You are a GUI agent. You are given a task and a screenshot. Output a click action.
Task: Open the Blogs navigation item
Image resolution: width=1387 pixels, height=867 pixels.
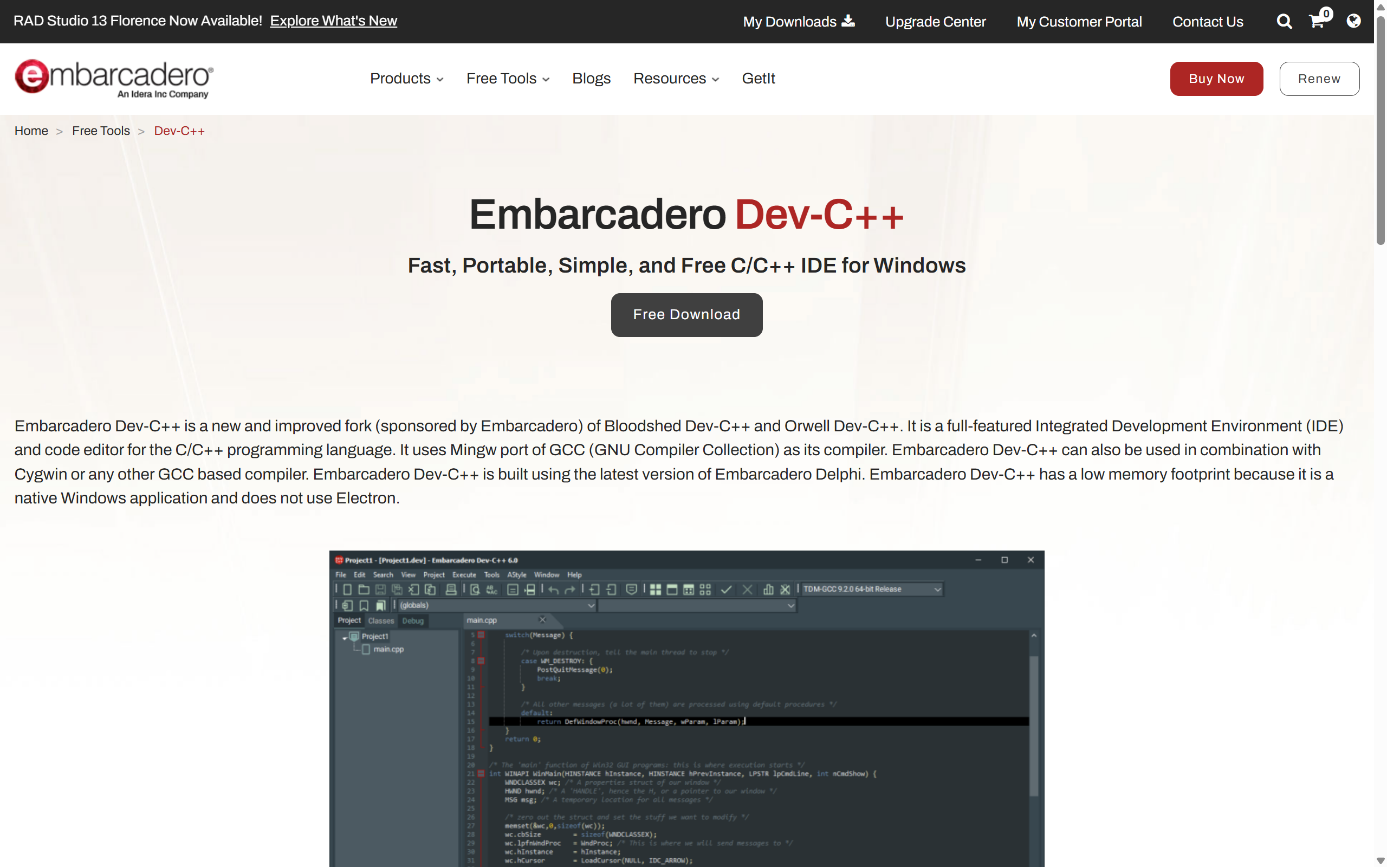pyautogui.click(x=591, y=78)
